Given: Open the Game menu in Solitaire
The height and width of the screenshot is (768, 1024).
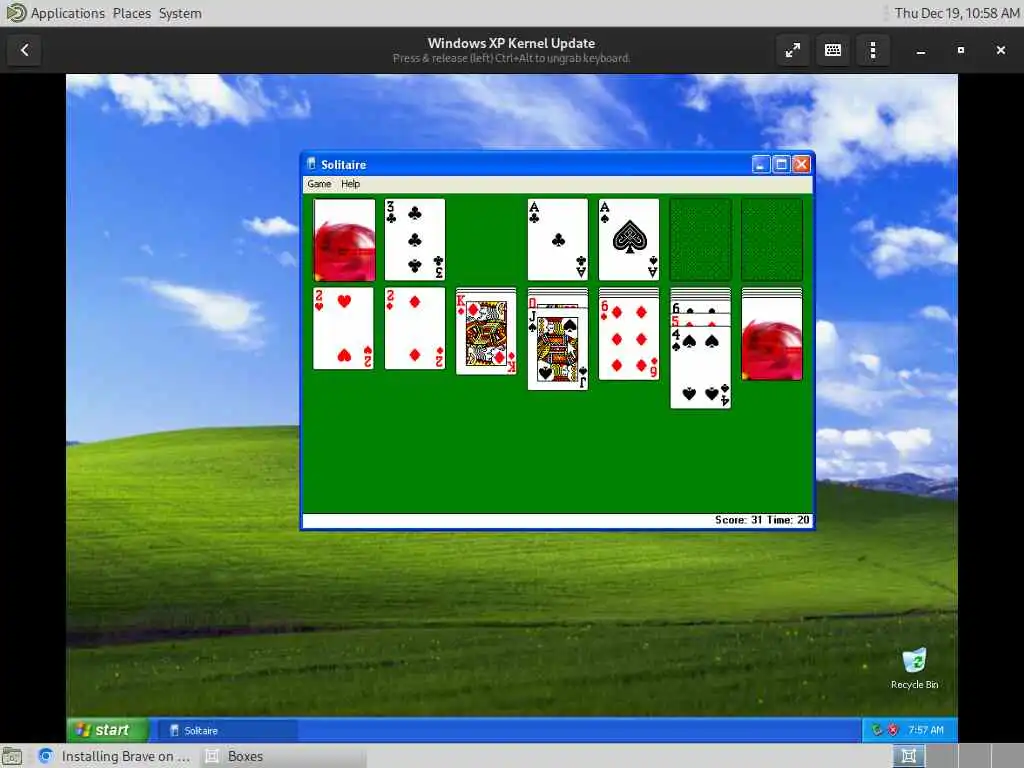Looking at the screenshot, I should 319,184.
